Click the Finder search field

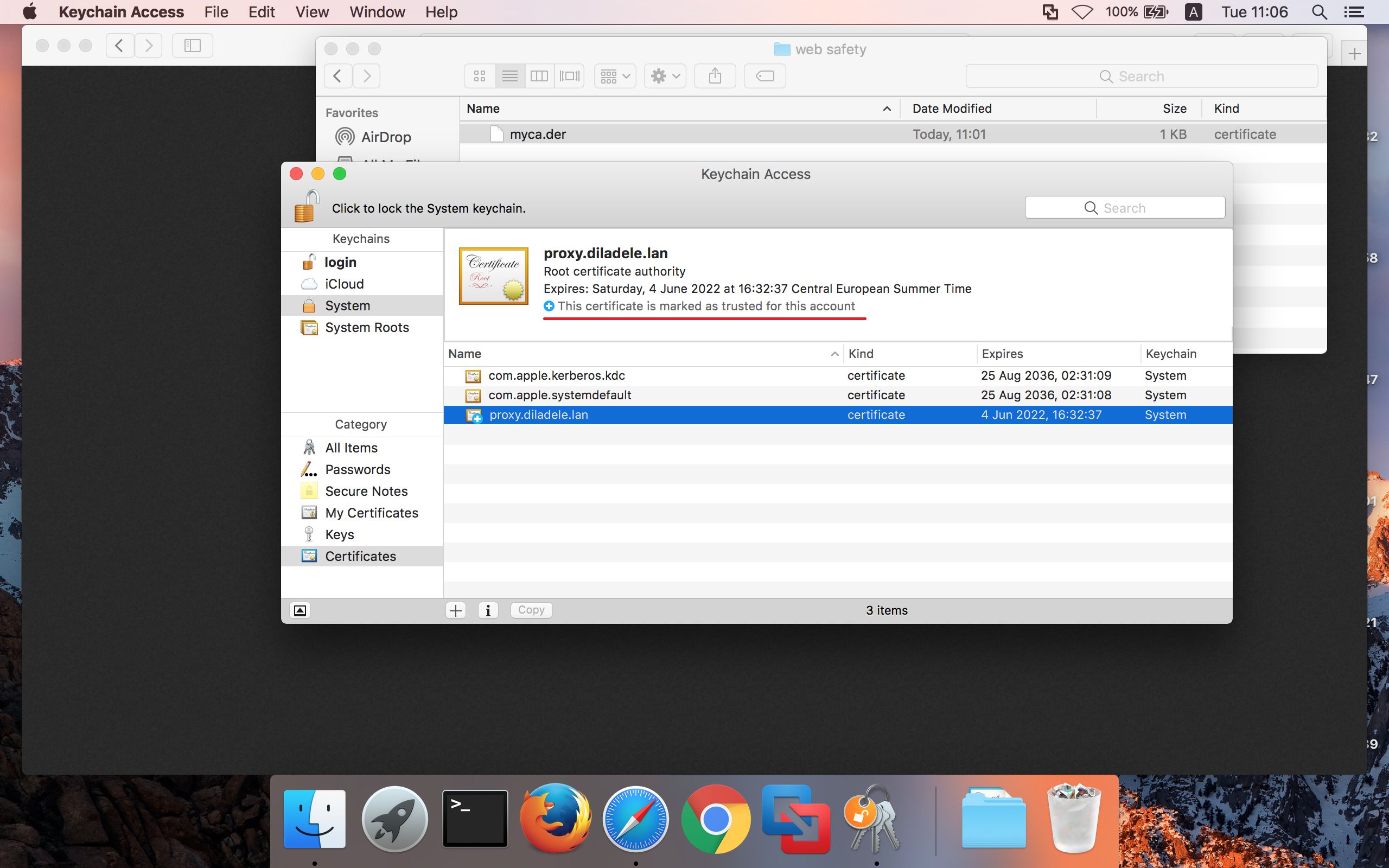[x=1141, y=76]
